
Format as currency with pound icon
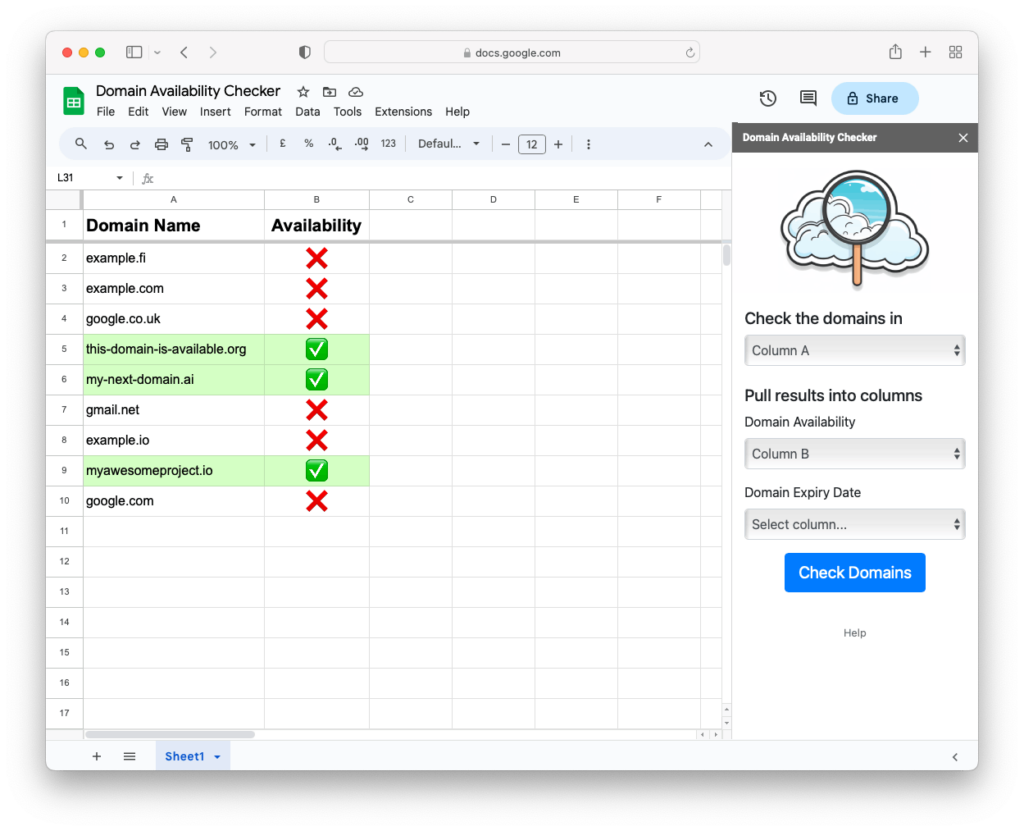[x=282, y=144]
